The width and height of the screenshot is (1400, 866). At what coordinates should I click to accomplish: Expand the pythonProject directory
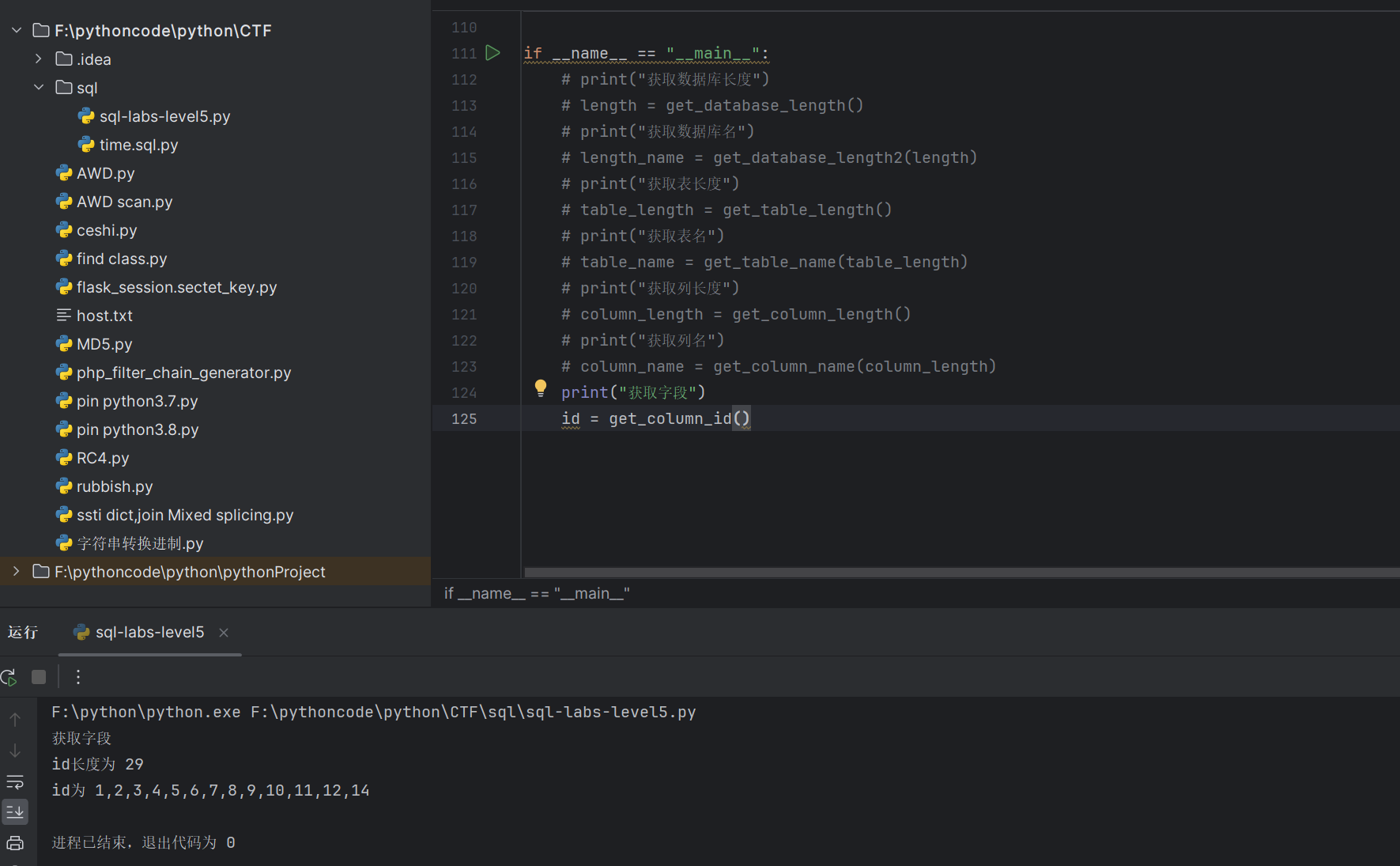point(15,571)
